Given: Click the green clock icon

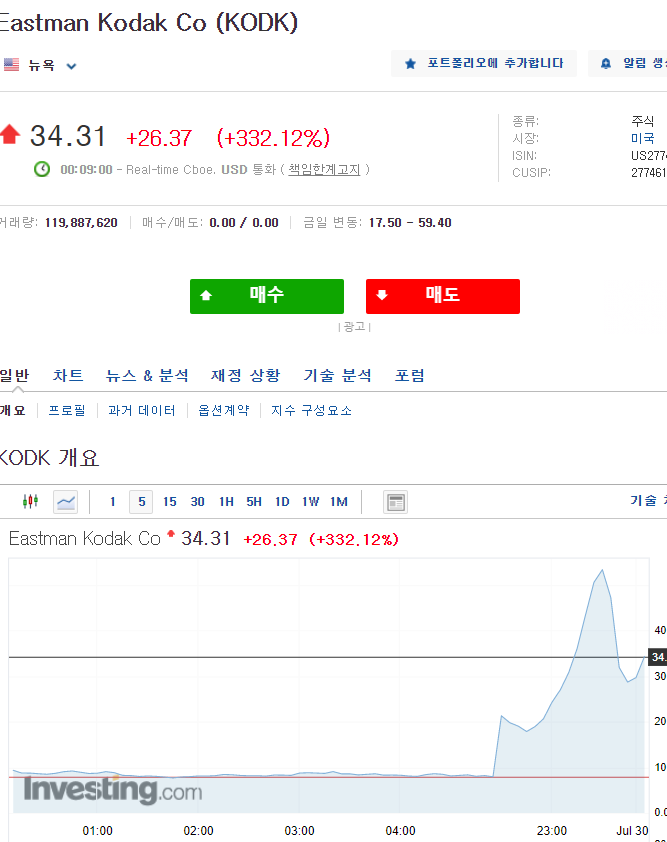Looking at the screenshot, I should (42, 169).
